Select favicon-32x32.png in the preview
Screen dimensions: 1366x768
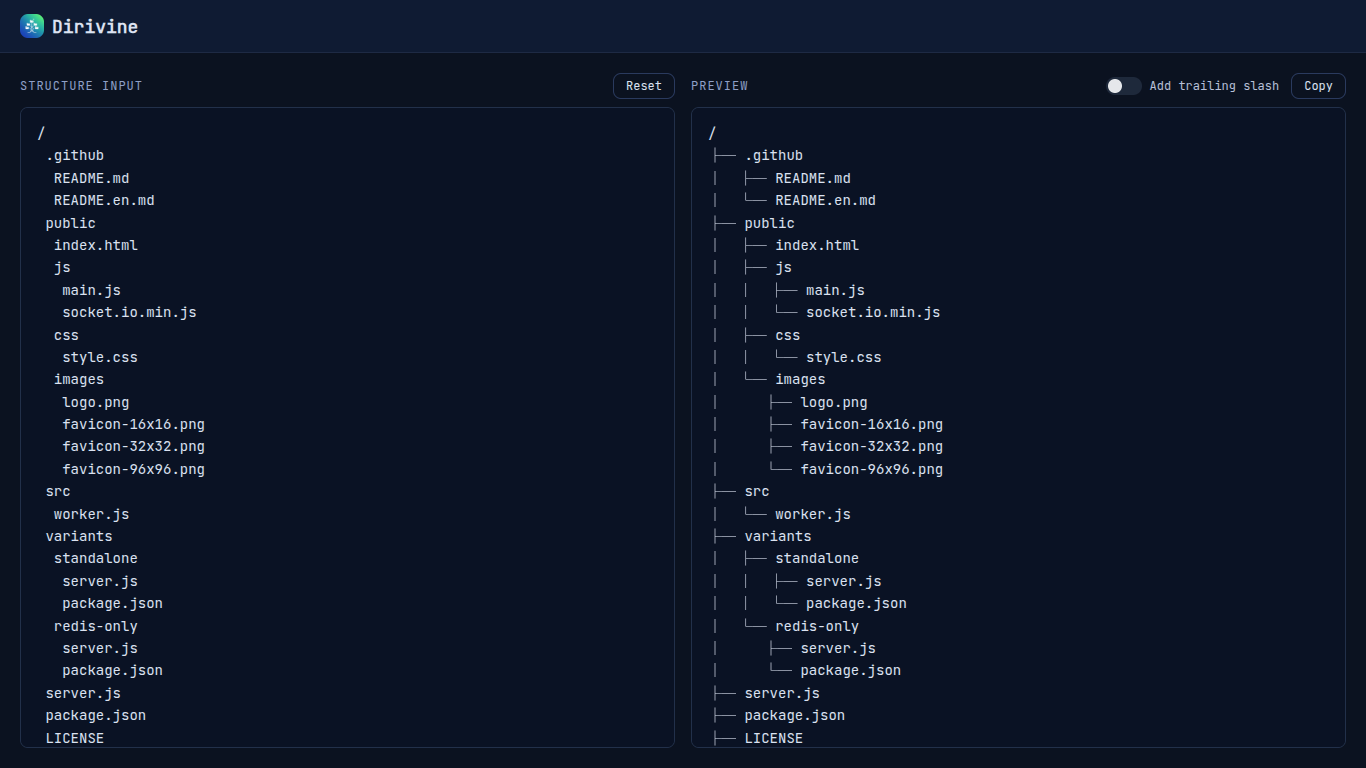point(872,446)
